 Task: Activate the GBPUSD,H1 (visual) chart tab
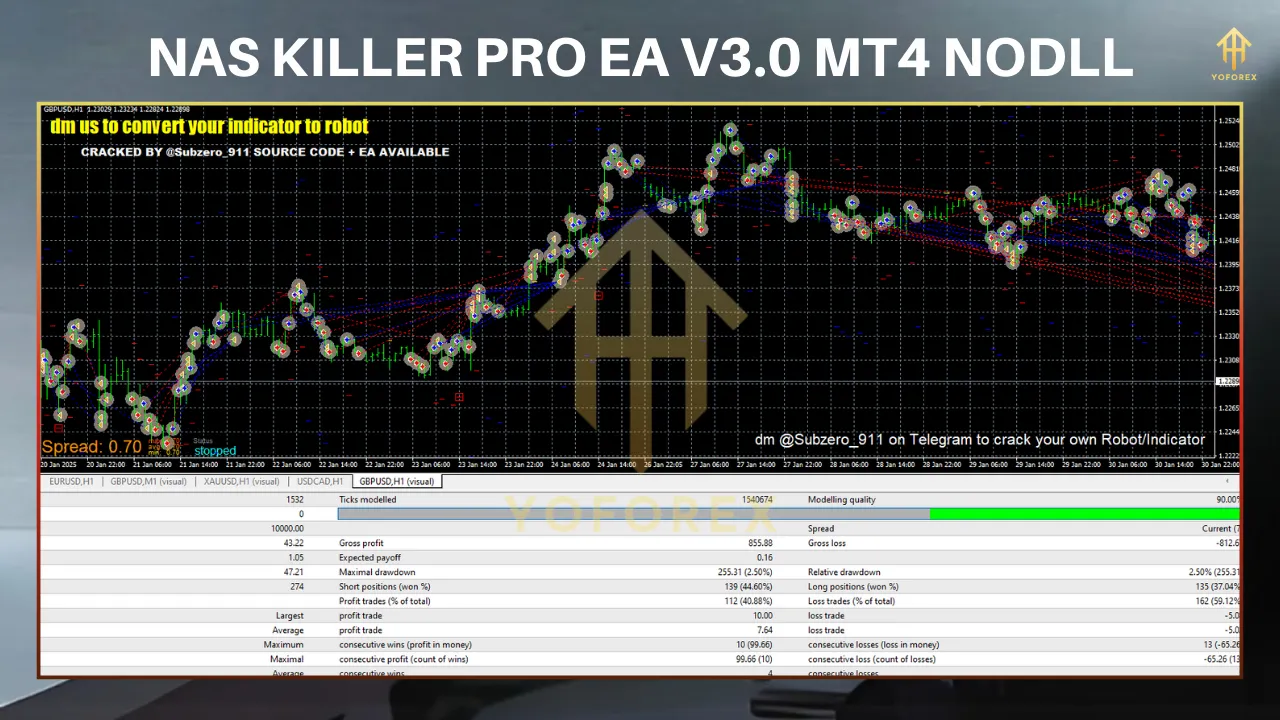coord(397,482)
